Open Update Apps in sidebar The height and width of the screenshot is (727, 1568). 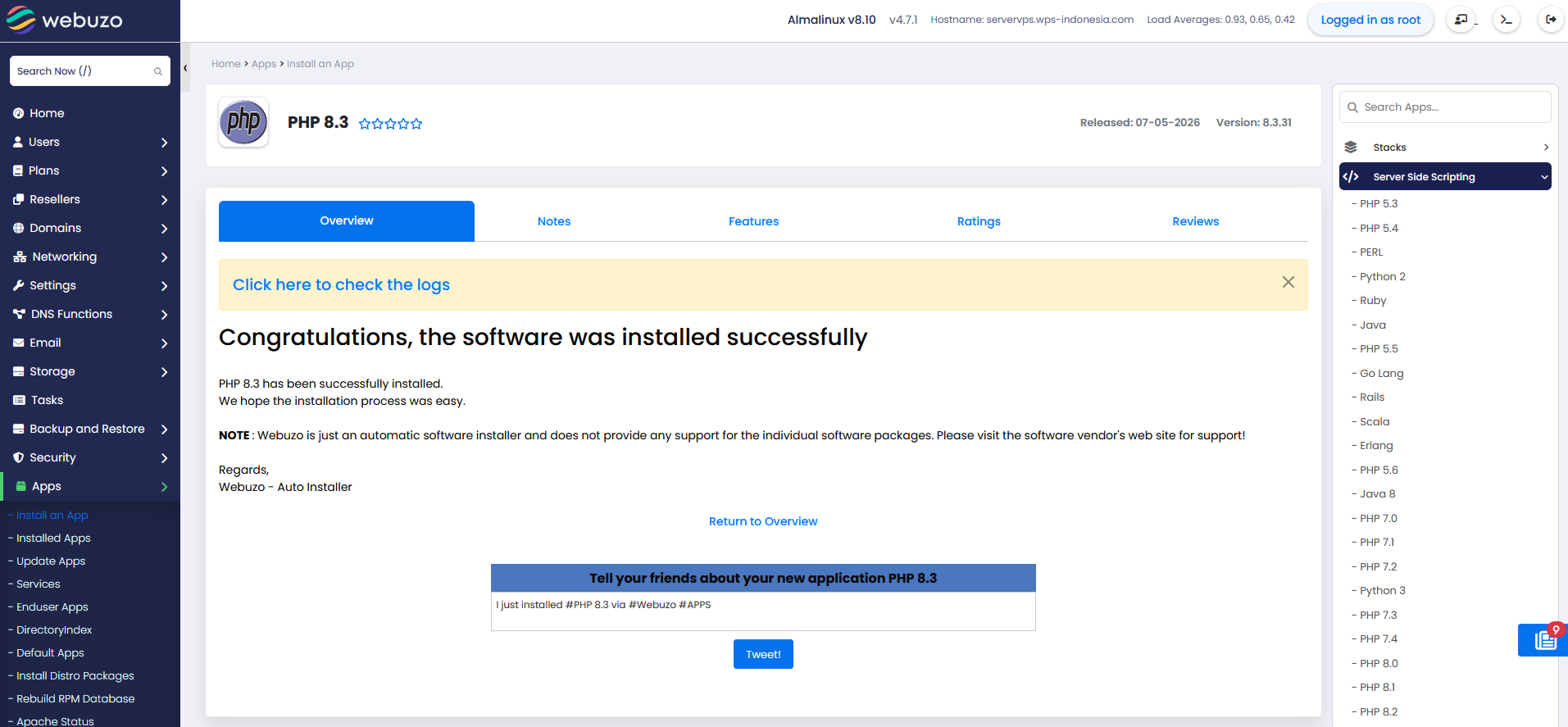click(51, 561)
